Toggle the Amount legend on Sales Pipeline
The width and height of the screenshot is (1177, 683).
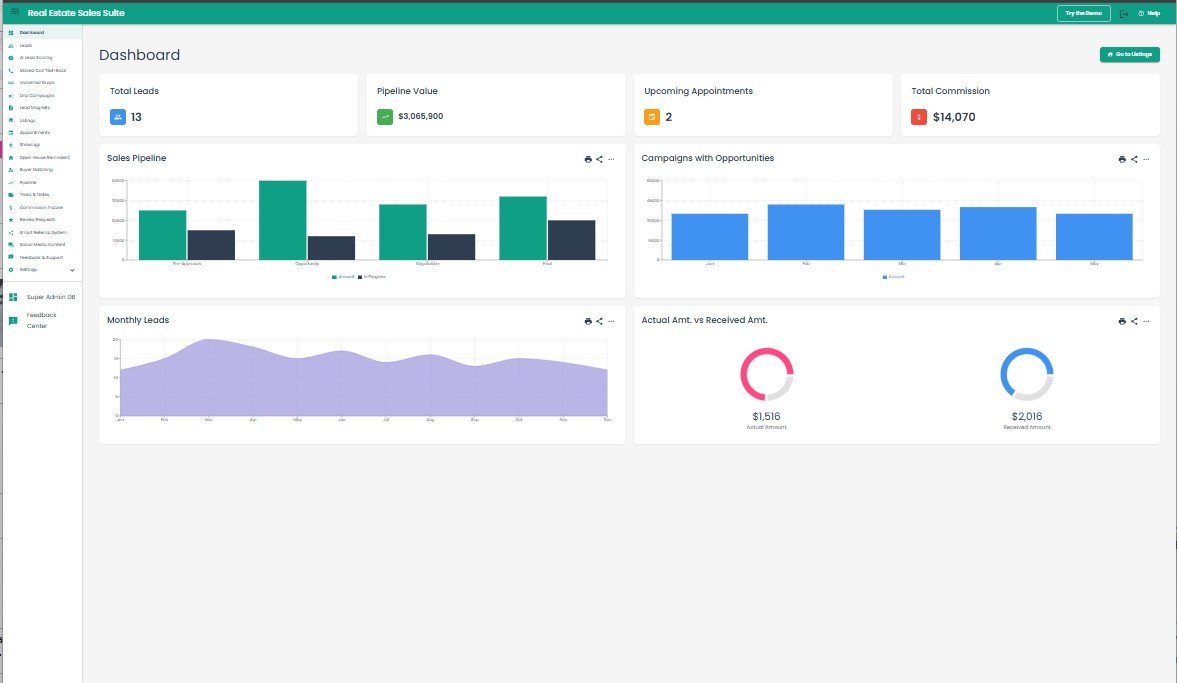pyautogui.click(x=345, y=276)
